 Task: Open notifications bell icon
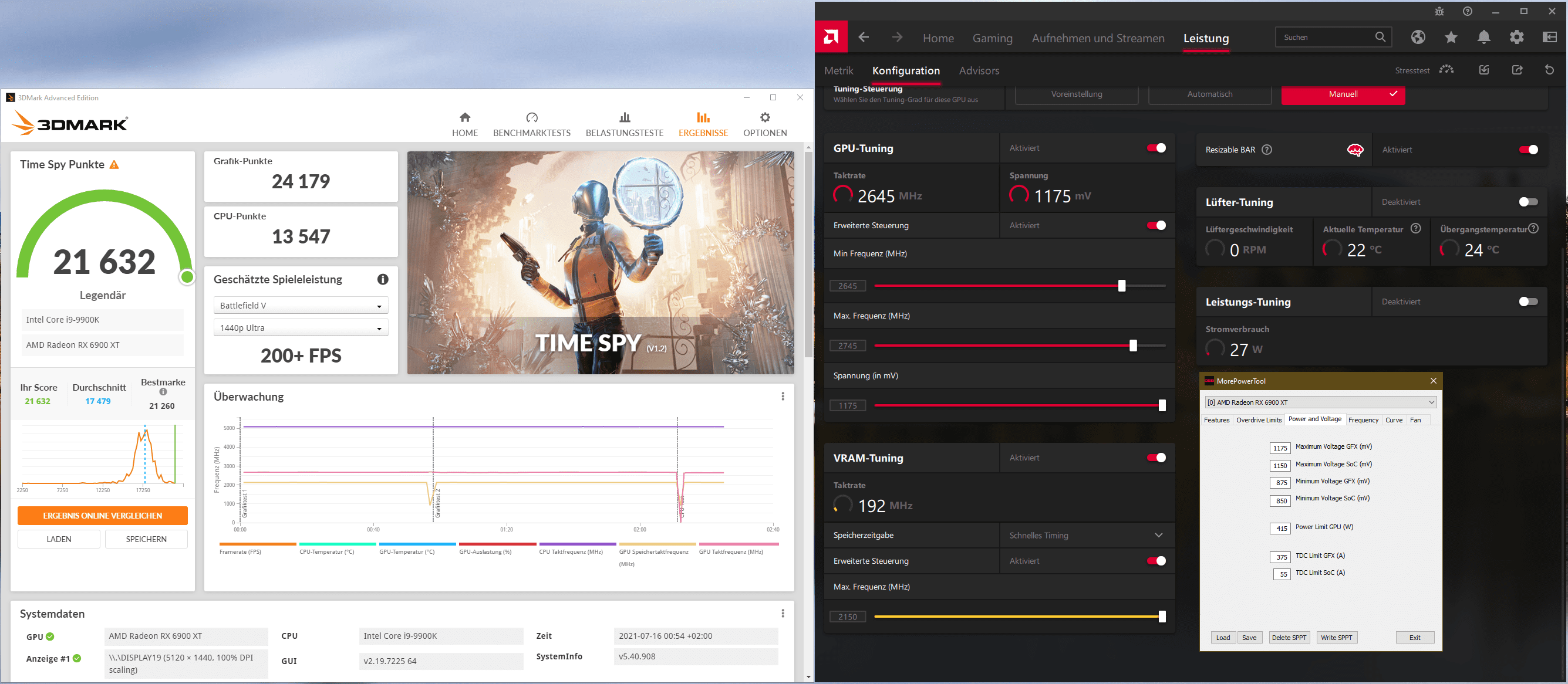pyautogui.click(x=1484, y=37)
